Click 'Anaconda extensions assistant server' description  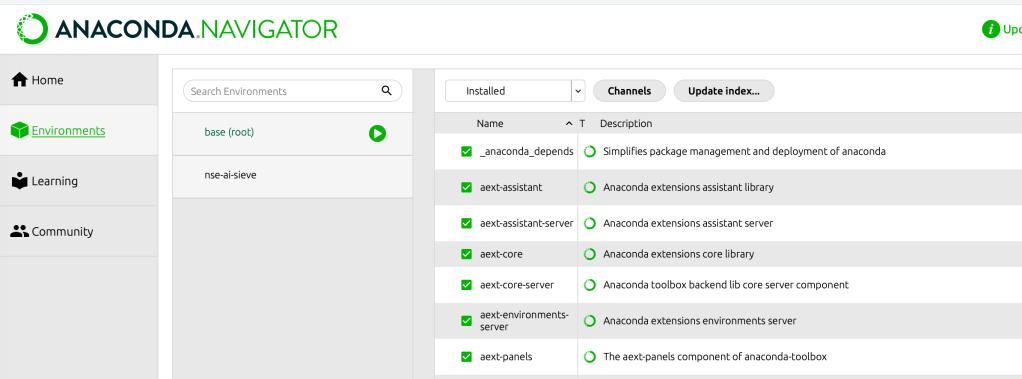pos(688,223)
